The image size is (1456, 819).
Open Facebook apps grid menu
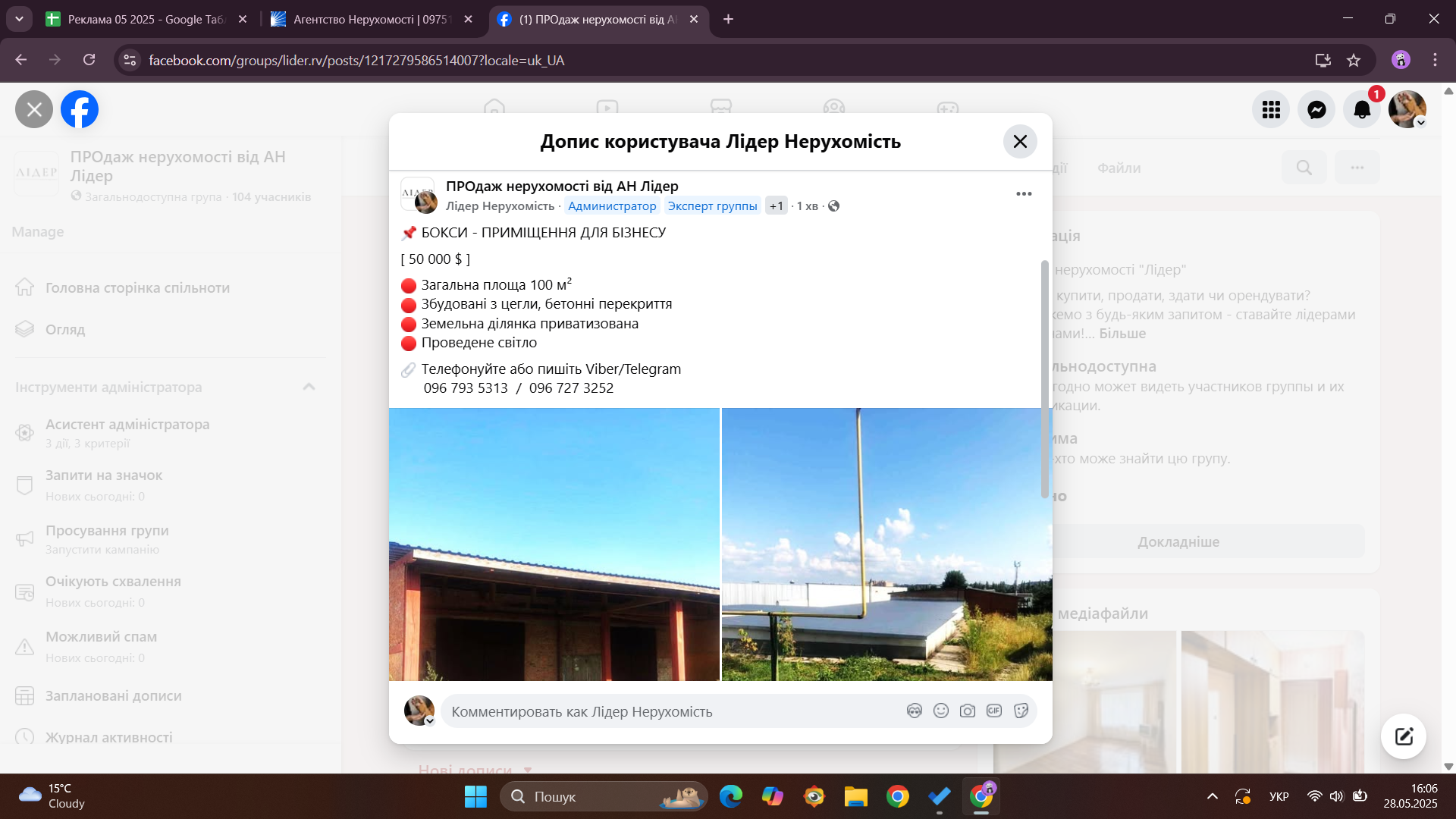1271,110
